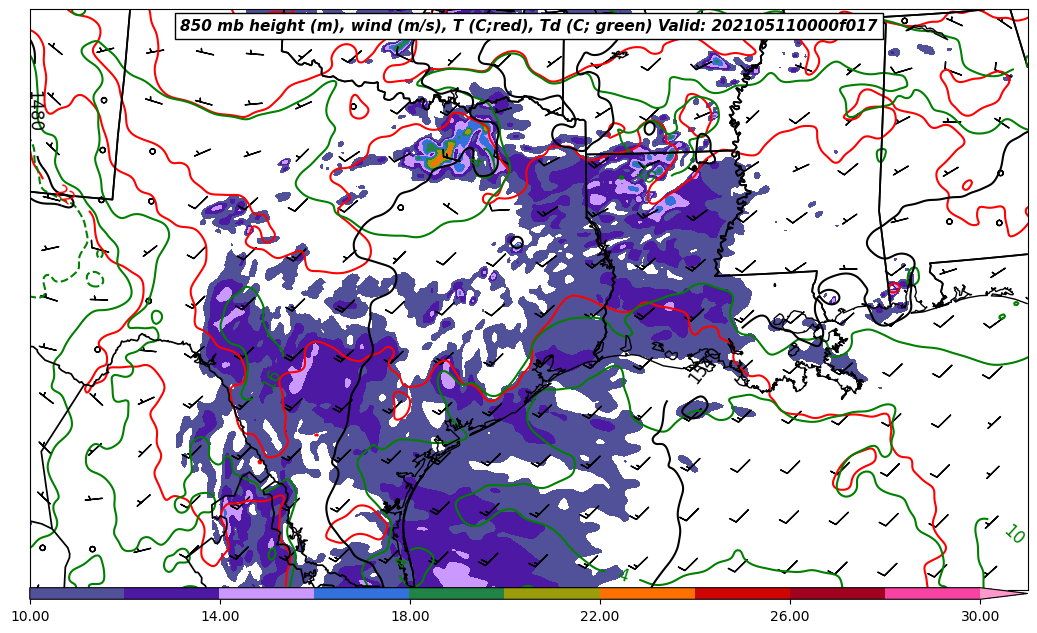
Task: Click the 18.00 colorbar tick label
Action: point(410,616)
